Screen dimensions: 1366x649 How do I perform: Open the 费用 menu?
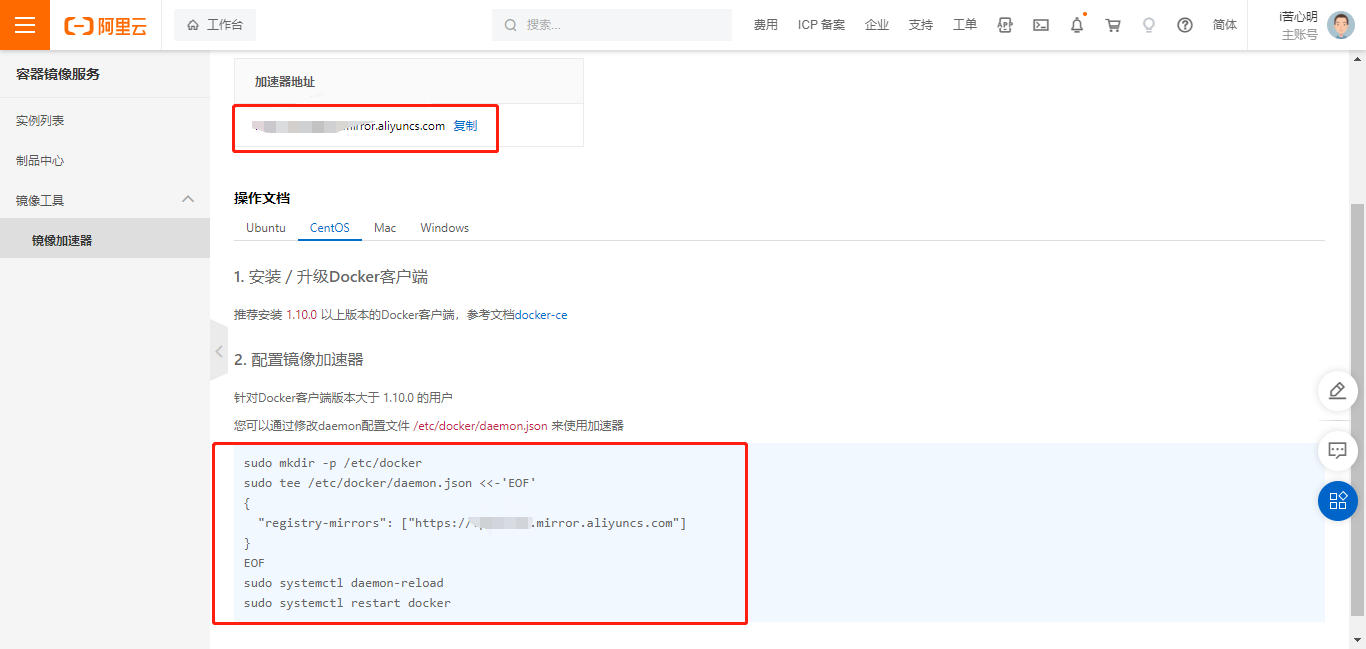tap(766, 25)
